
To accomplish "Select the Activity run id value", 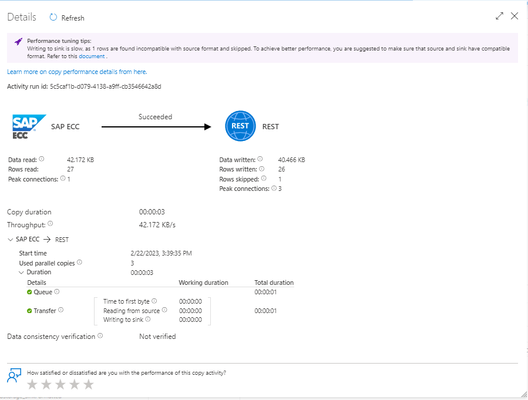I will click(x=105, y=87).
